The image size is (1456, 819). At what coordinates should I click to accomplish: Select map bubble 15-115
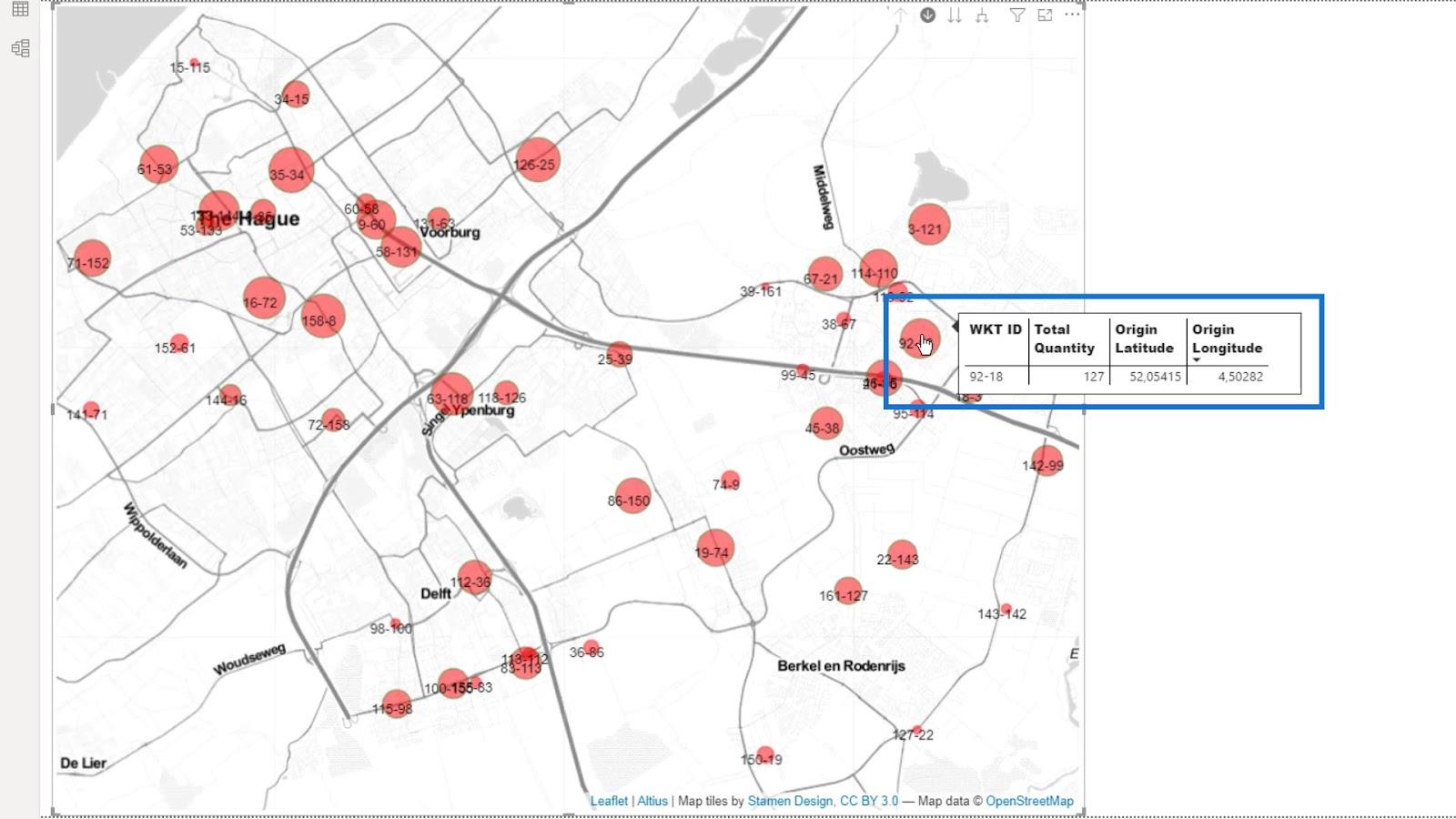[194, 64]
